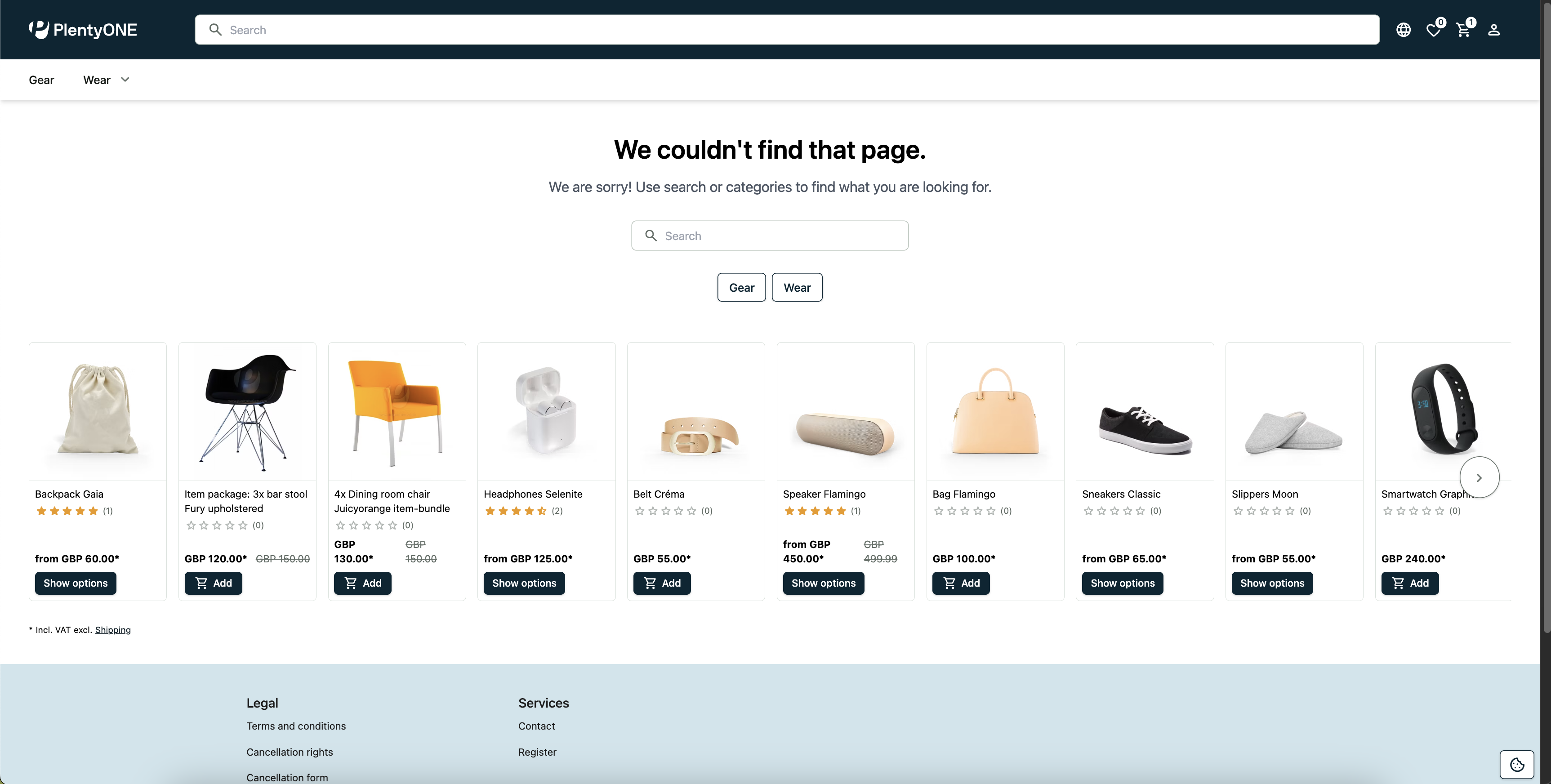Open the Shipping link

[x=112, y=629]
